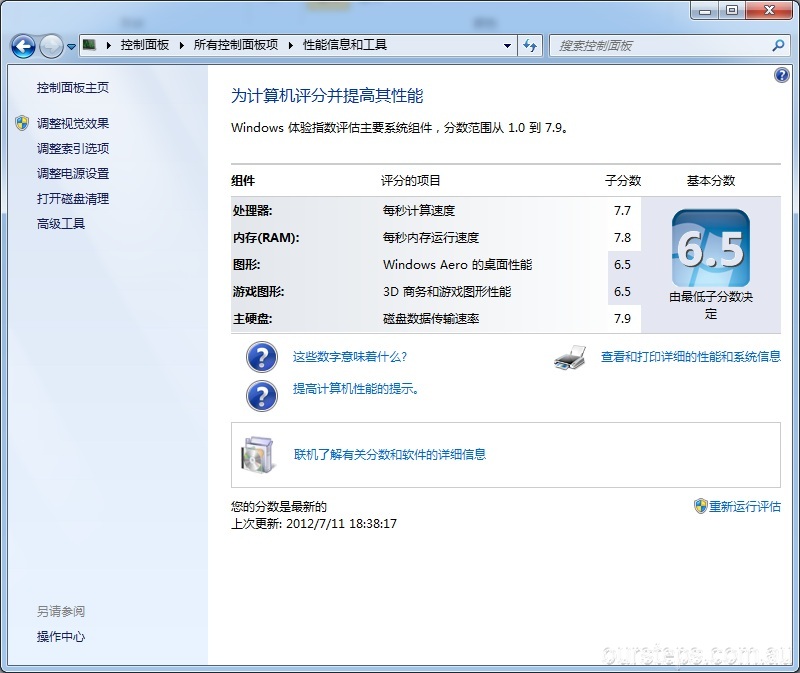Open 提高计算机性能的提示 link
Screen dimensions: 800x673
356,389
